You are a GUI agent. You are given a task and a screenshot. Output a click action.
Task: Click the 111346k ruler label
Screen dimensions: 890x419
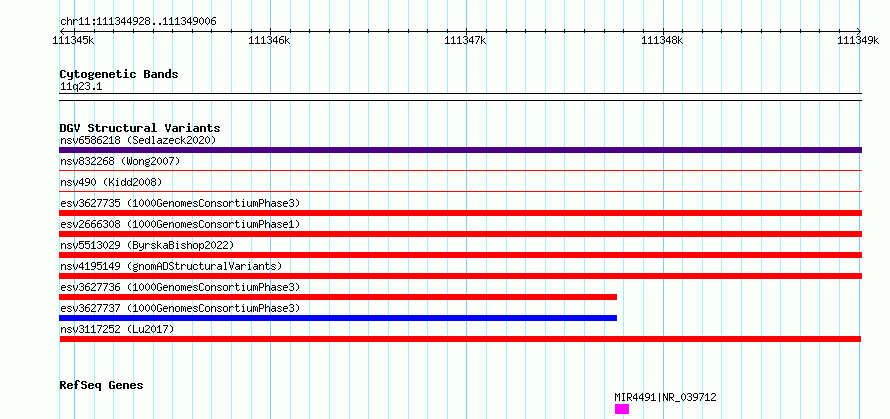click(x=270, y=40)
